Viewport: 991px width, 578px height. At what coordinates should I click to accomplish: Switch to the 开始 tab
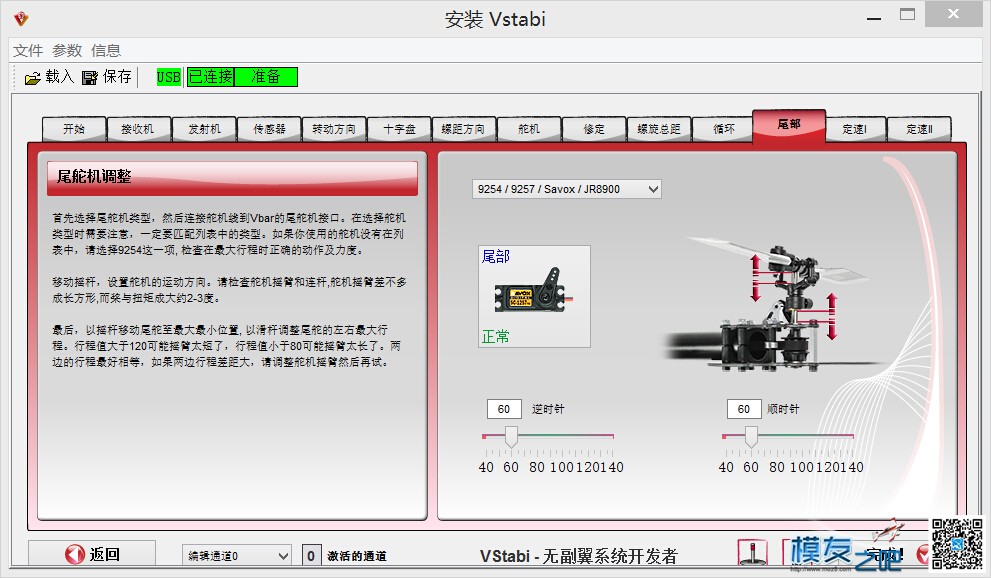point(74,129)
